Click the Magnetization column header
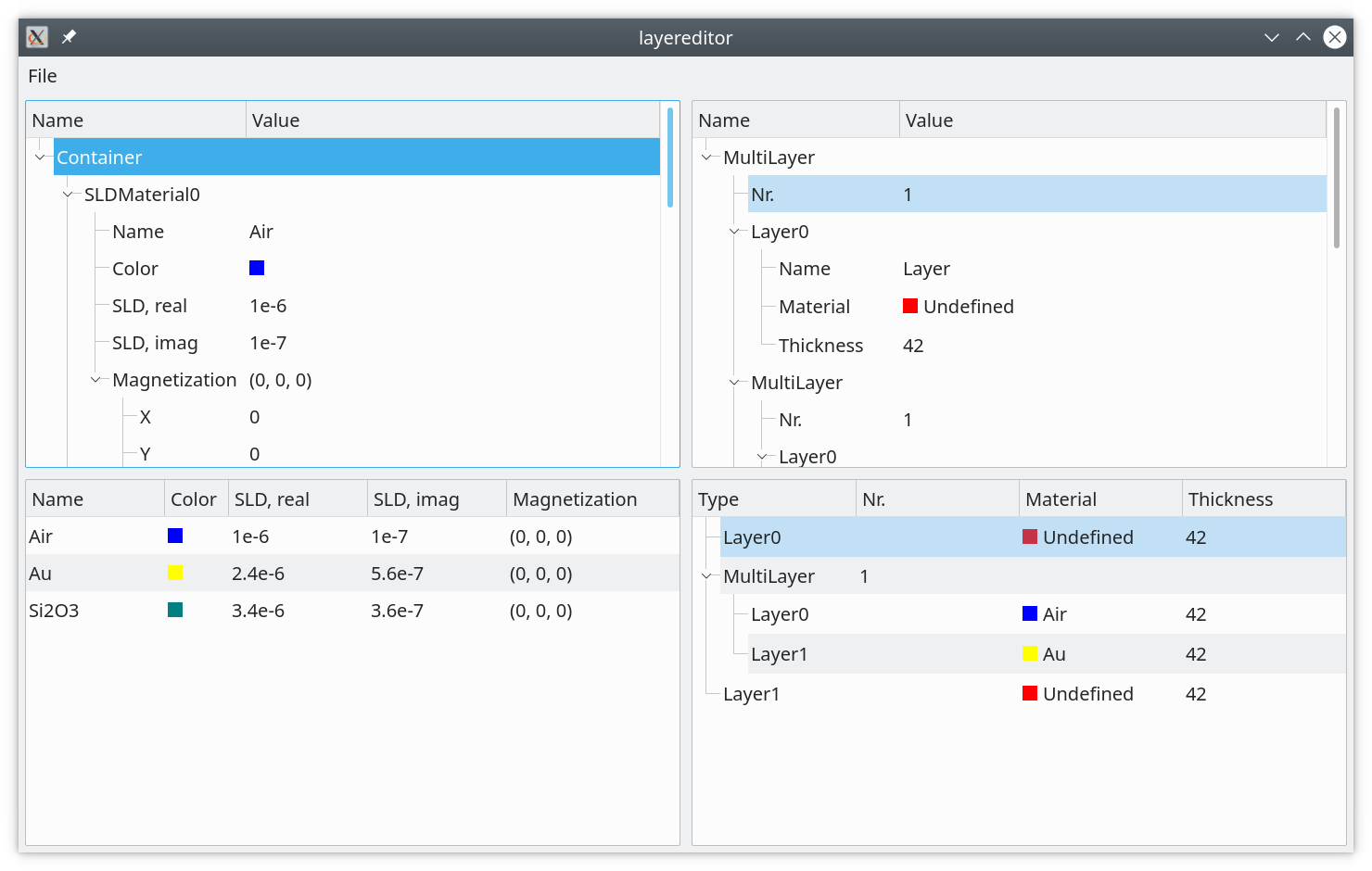Image resolution: width=1372 pixels, height=871 pixels. coord(592,499)
